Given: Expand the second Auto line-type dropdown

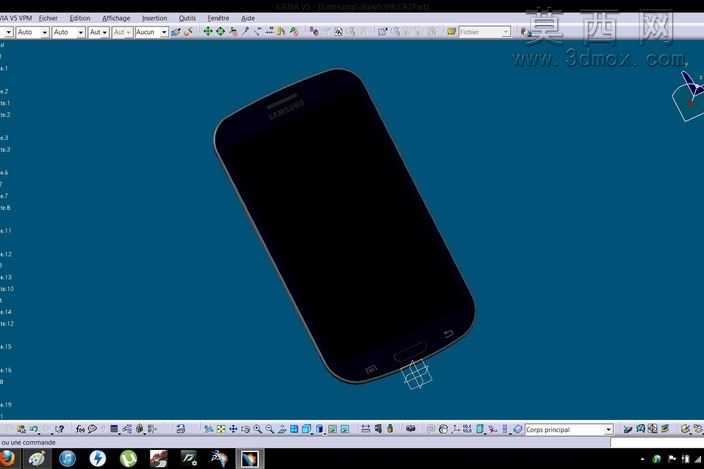Looking at the screenshot, I should (68, 32).
